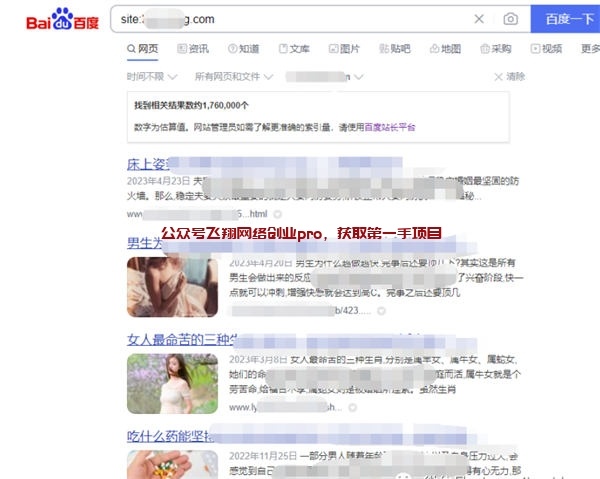
Task: Switch to 资讯 tab
Action: click(x=193, y=49)
